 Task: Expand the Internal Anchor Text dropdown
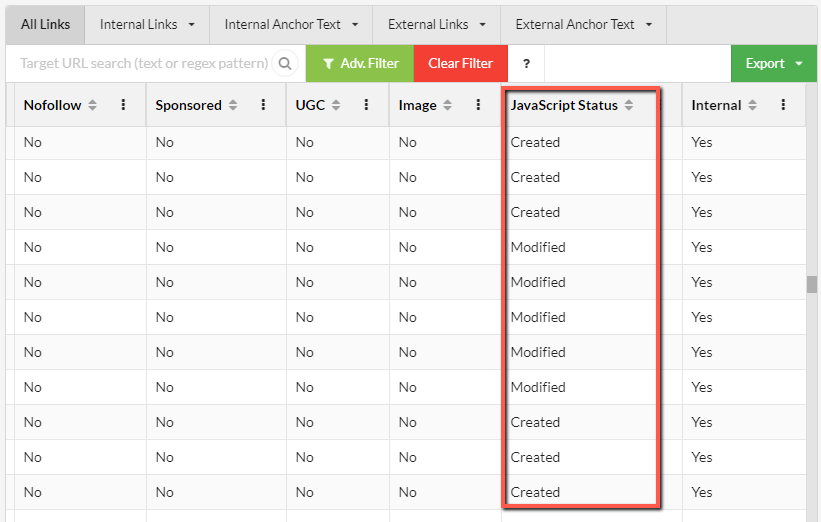[291, 25]
